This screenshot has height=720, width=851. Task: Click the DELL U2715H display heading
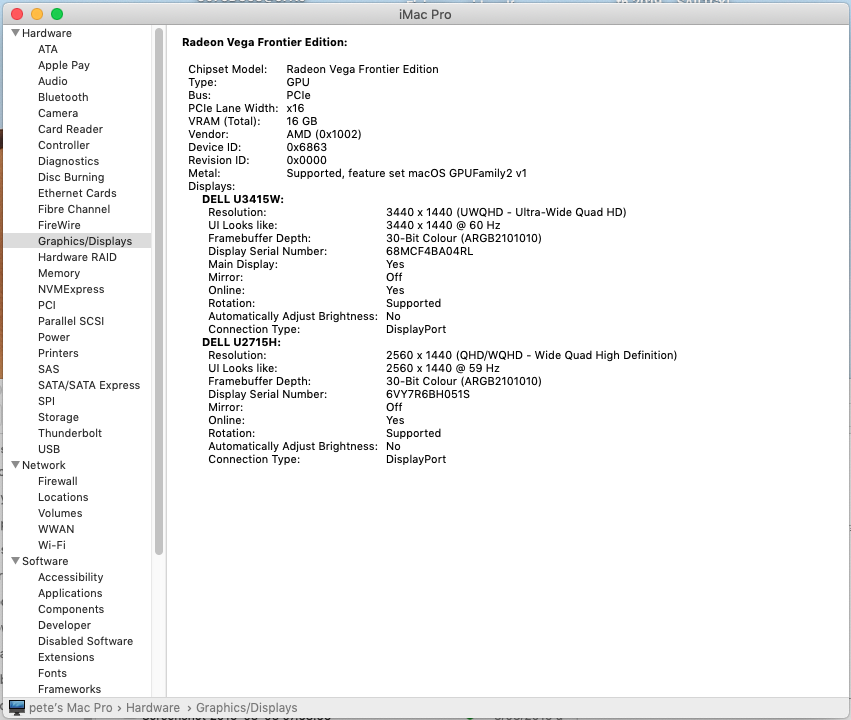(241, 342)
